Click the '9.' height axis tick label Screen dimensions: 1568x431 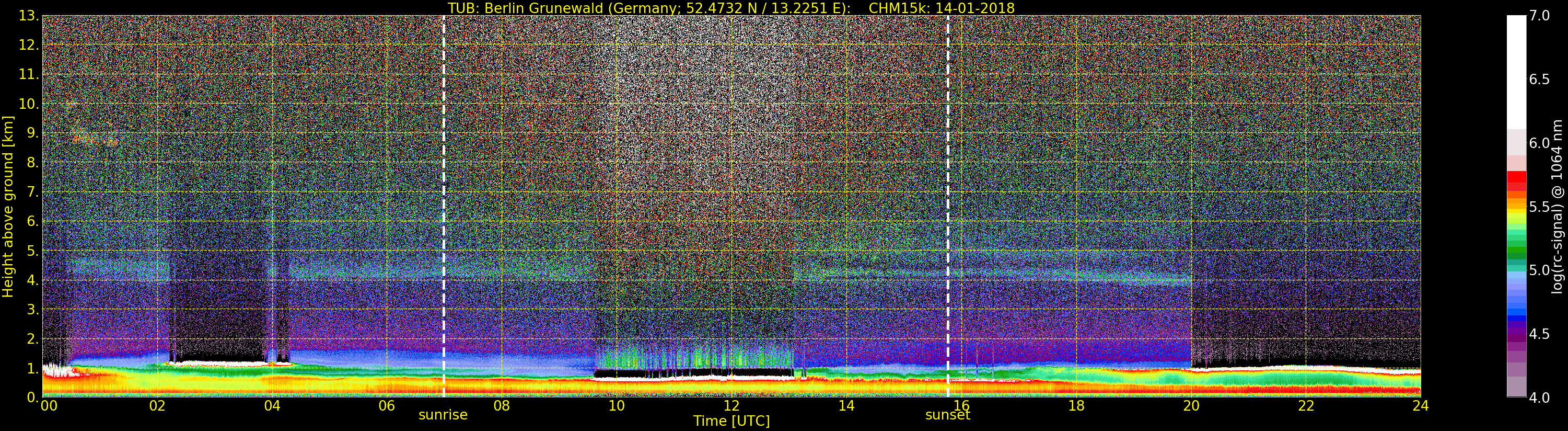point(33,133)
